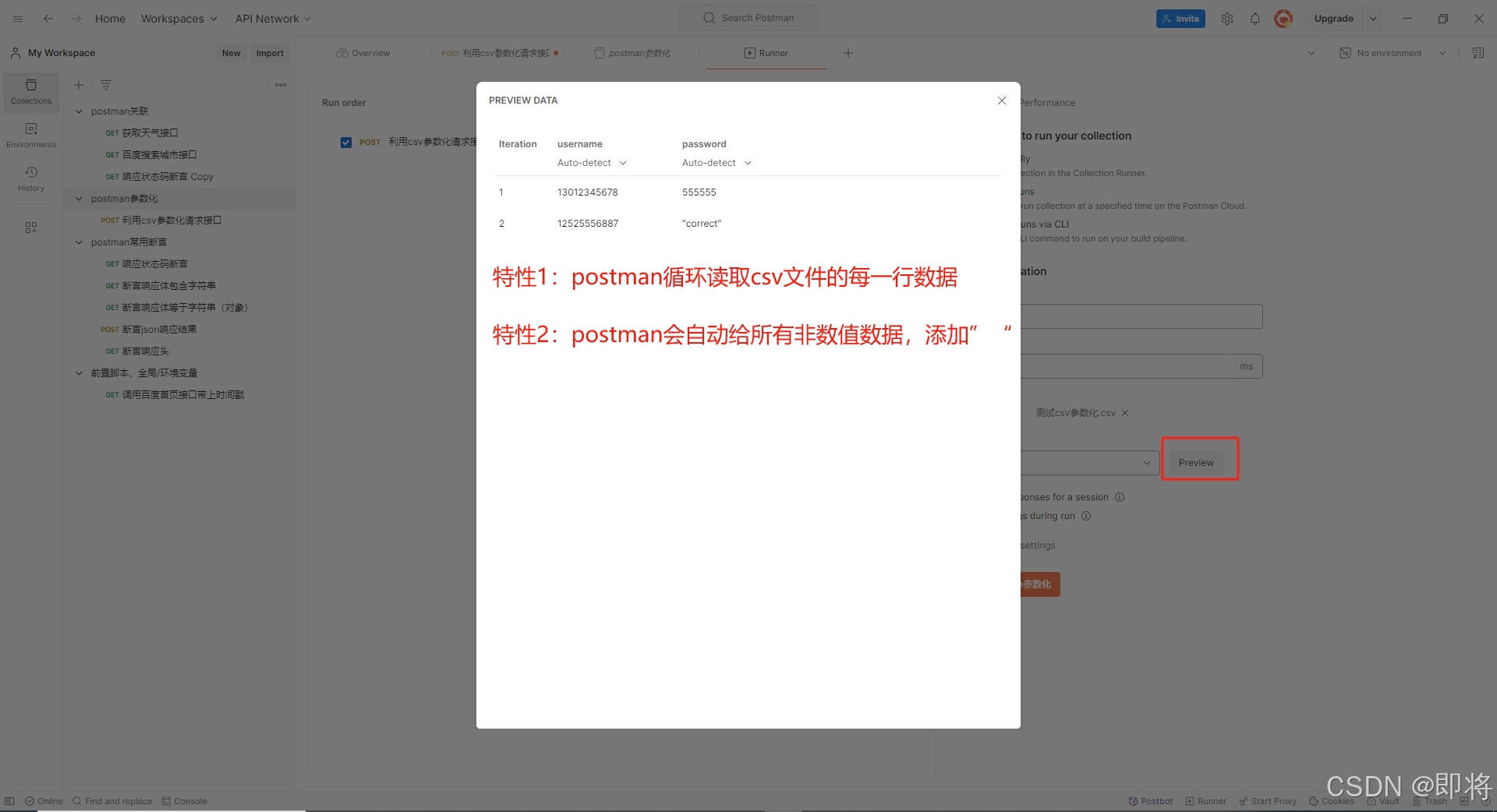Open the No environment selector
Image resolution: width=1497 pixels, height=812 pixels.
pyautogui.click(x=1393, y=53)
